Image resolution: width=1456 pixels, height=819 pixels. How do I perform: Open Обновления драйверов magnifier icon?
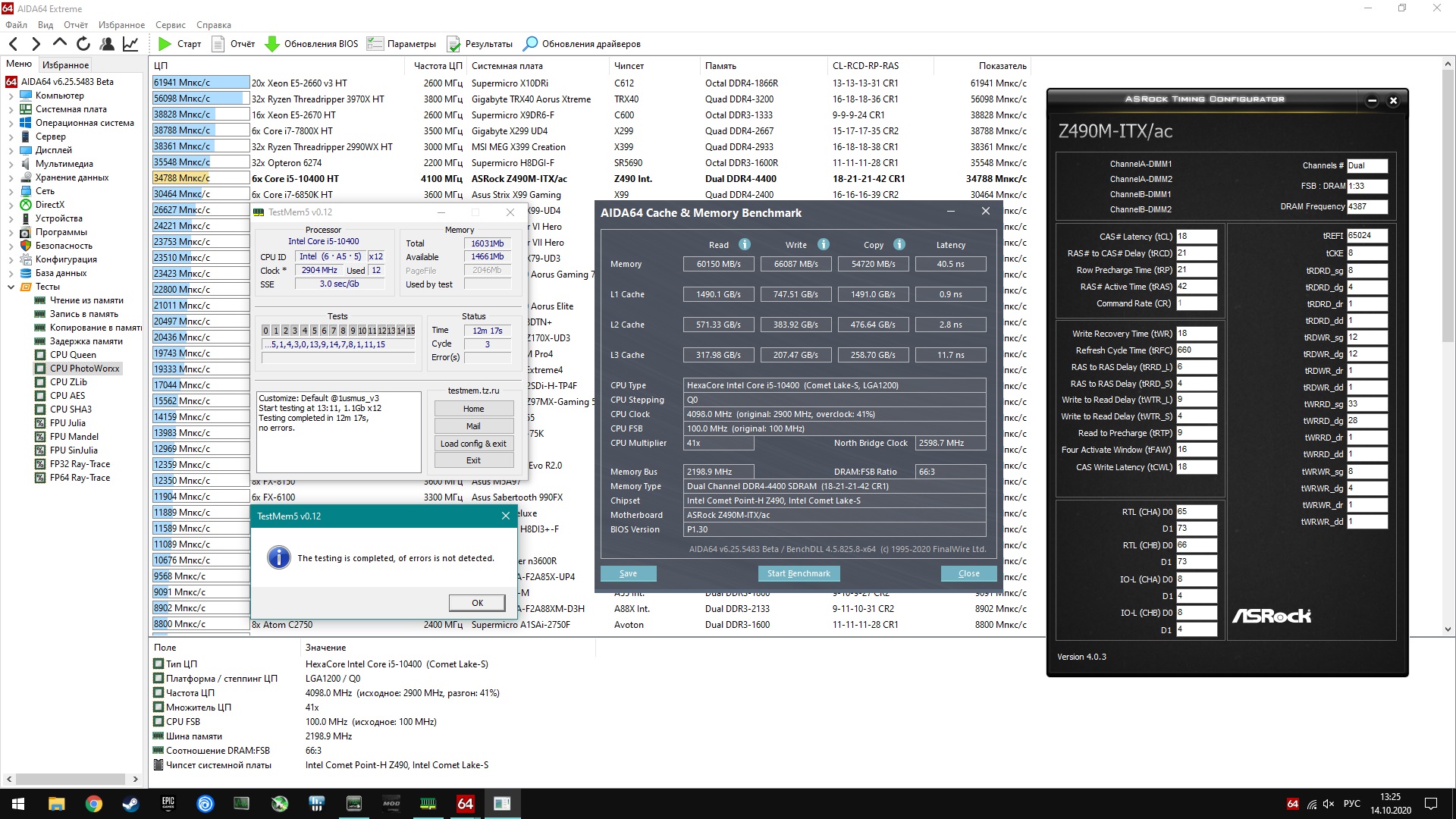[x=530, y=44]
